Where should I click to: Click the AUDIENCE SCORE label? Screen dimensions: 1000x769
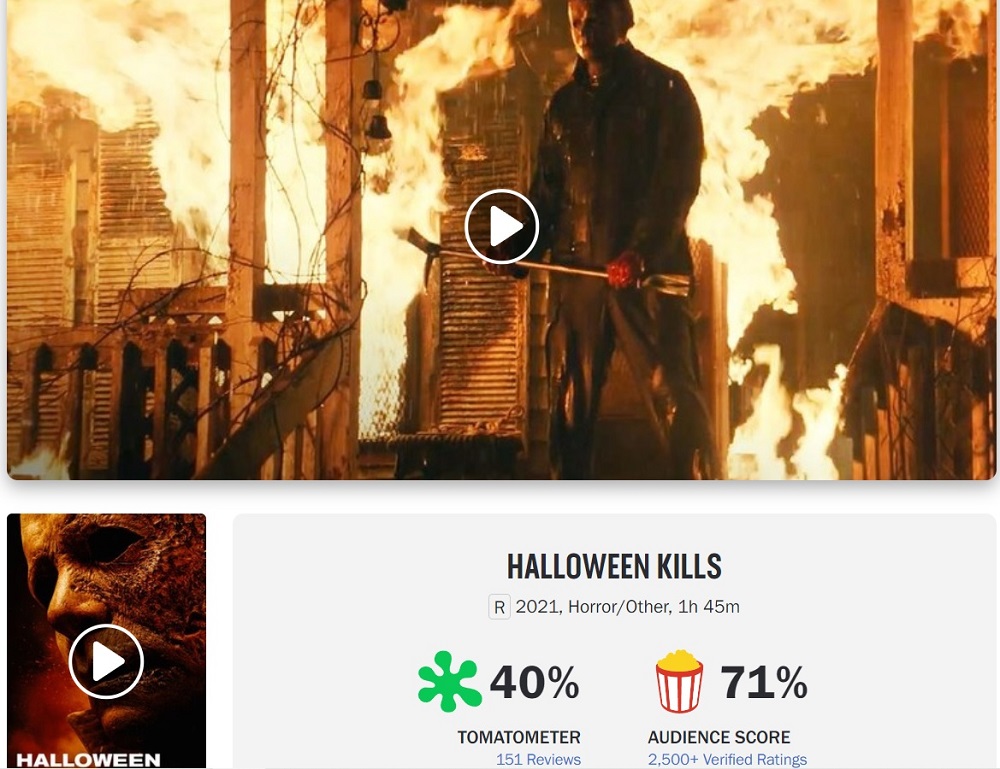point(719,737)
